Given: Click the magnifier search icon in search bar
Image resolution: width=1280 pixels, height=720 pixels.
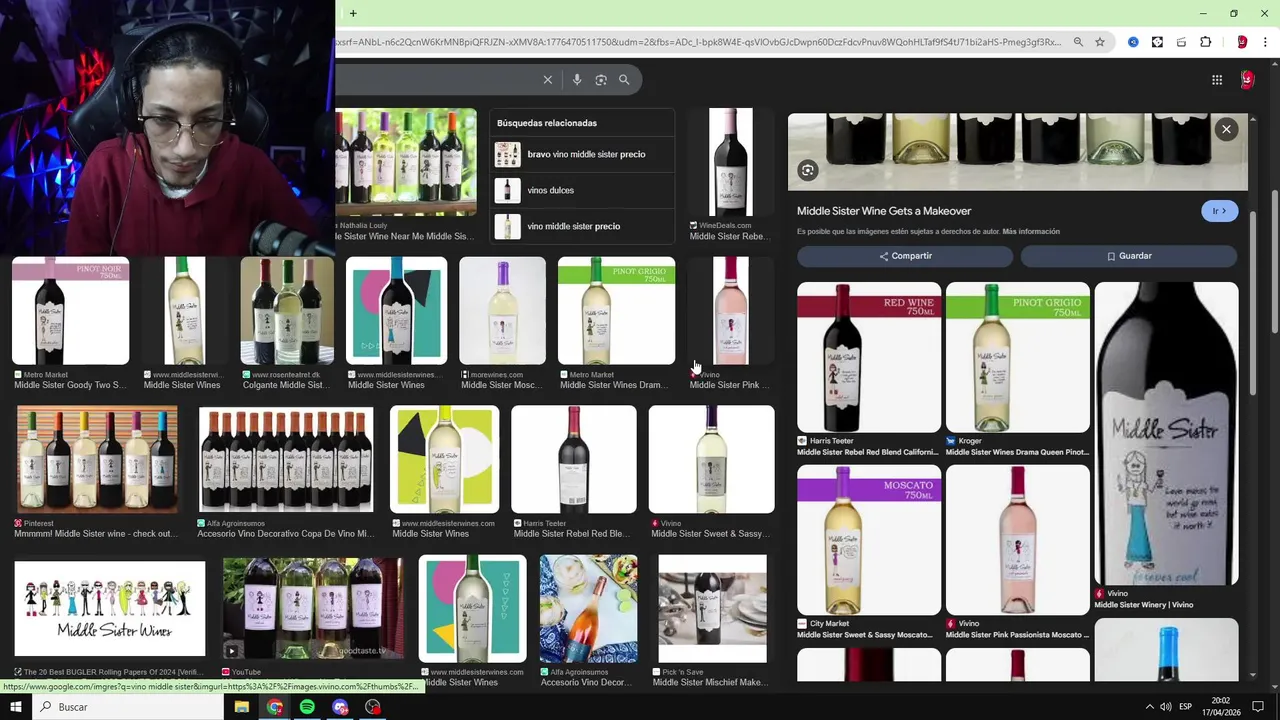Looking at the screenshot, I should point(624,80).
